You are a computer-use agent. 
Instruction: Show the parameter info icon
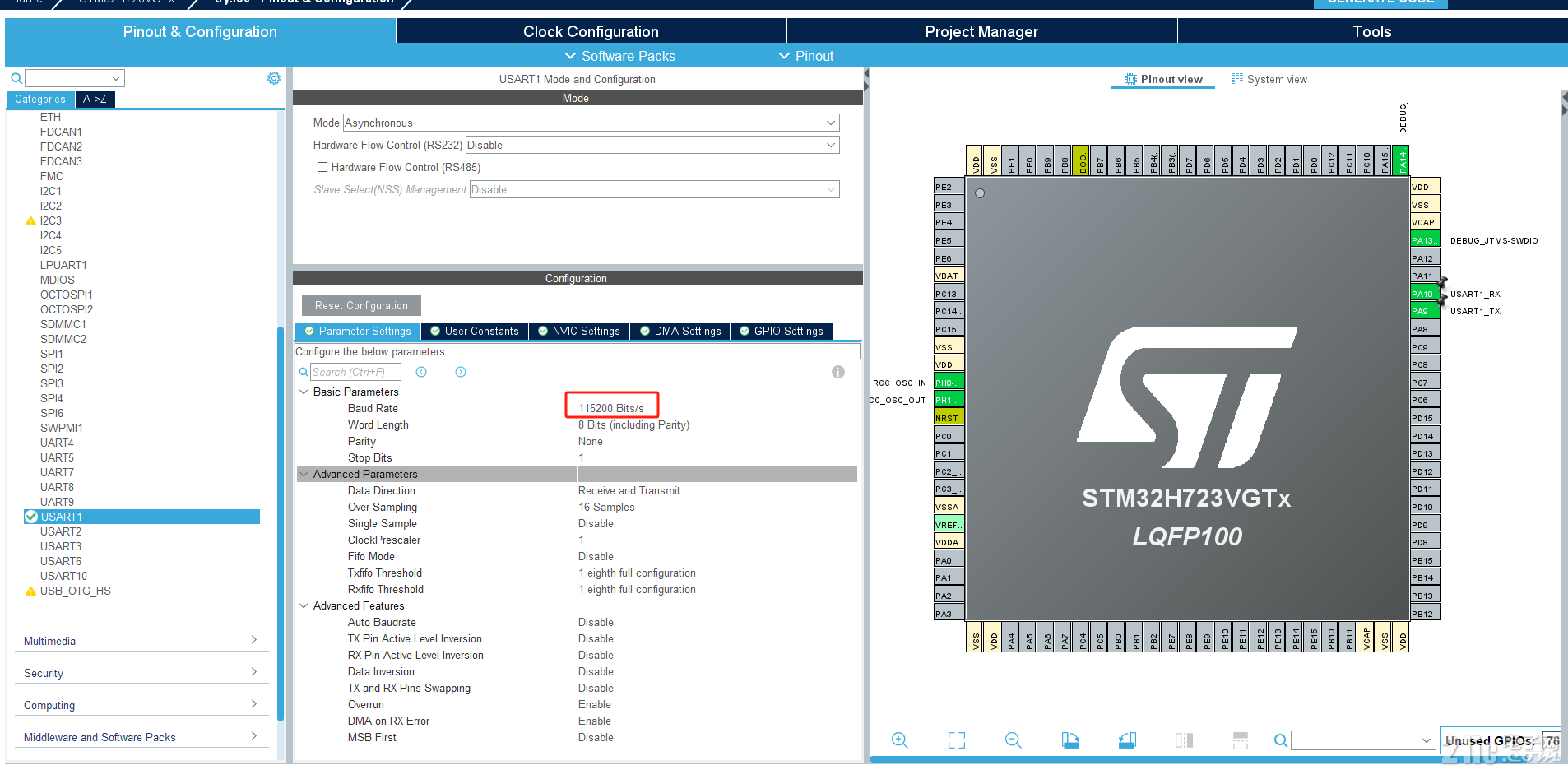(838, 372)
